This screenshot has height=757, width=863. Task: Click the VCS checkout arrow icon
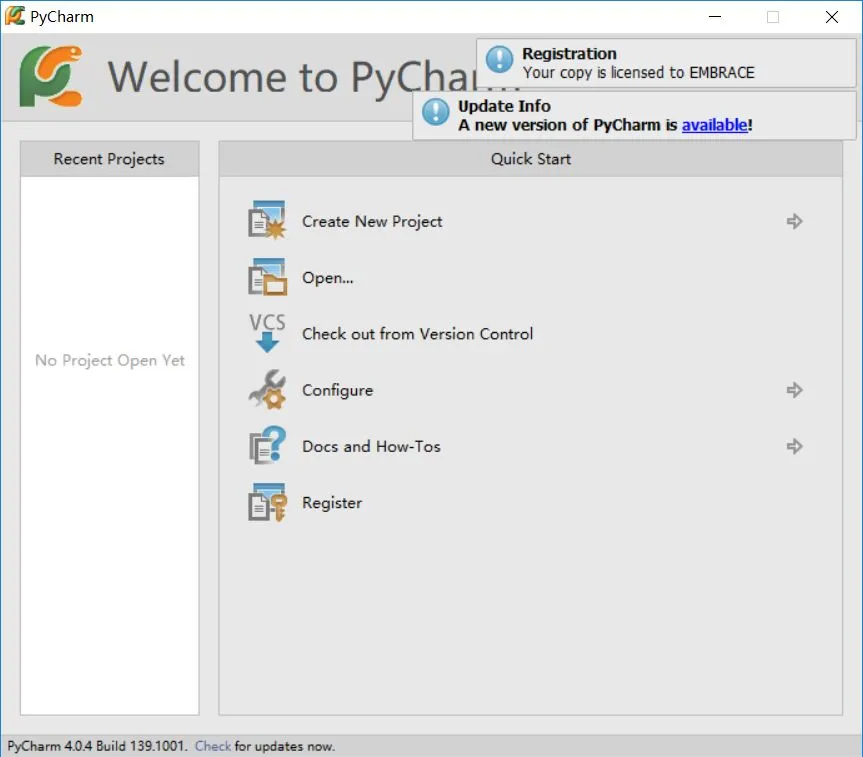[x=267, y=333]
